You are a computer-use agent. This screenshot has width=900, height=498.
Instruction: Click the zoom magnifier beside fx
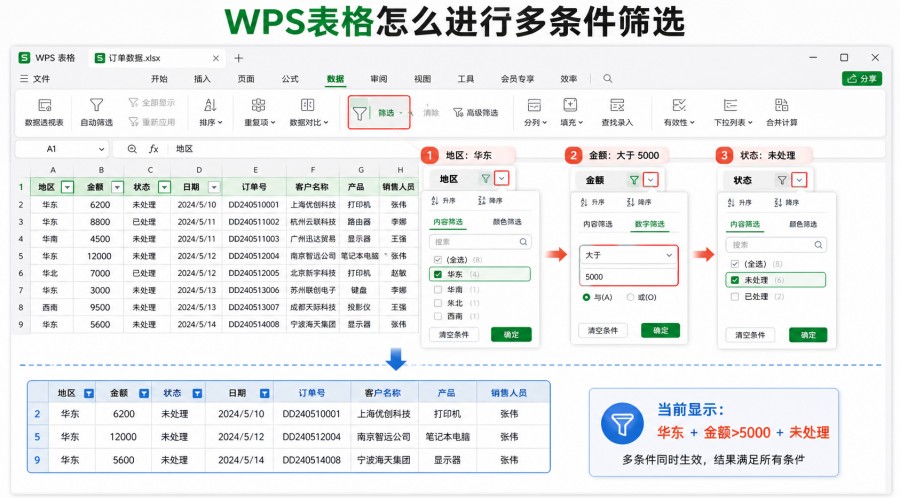point(132,149)
